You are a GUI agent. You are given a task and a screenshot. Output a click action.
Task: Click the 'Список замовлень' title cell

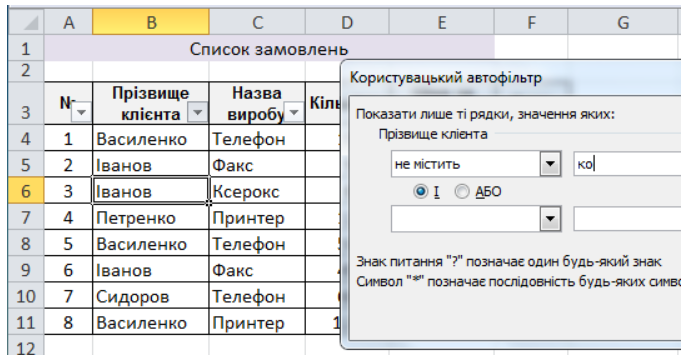click(269, 48)
